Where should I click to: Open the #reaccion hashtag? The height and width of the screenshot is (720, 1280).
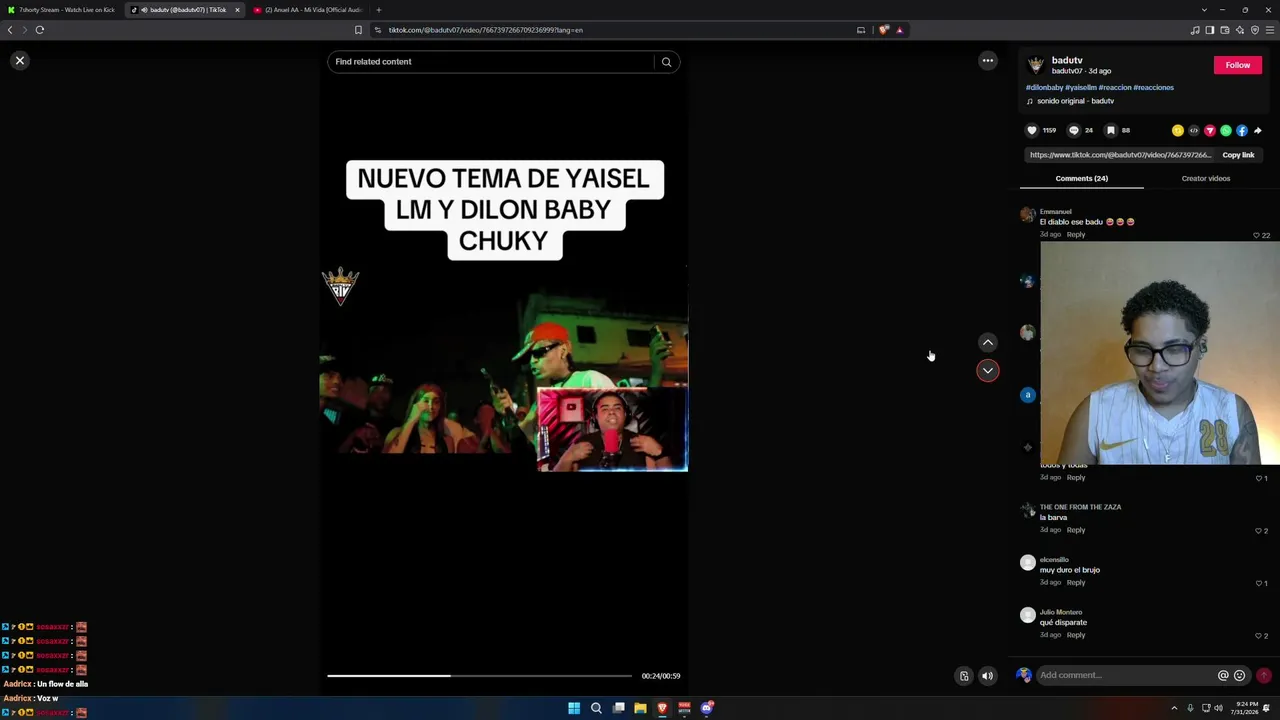pos(1114,87)
